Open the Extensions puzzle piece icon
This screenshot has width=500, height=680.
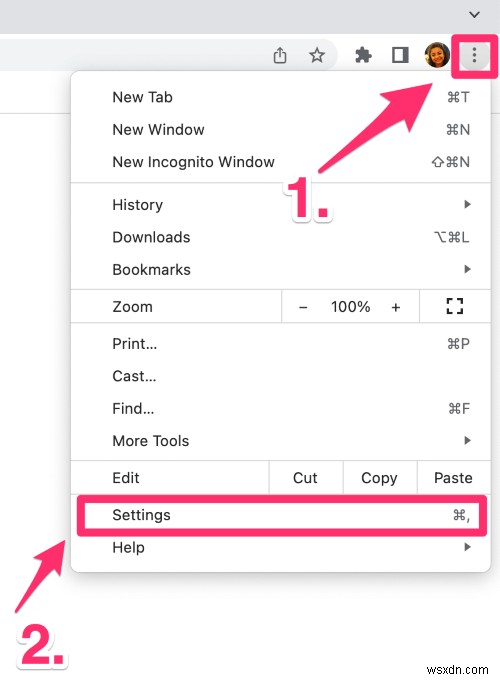click(x=363, y=55)
